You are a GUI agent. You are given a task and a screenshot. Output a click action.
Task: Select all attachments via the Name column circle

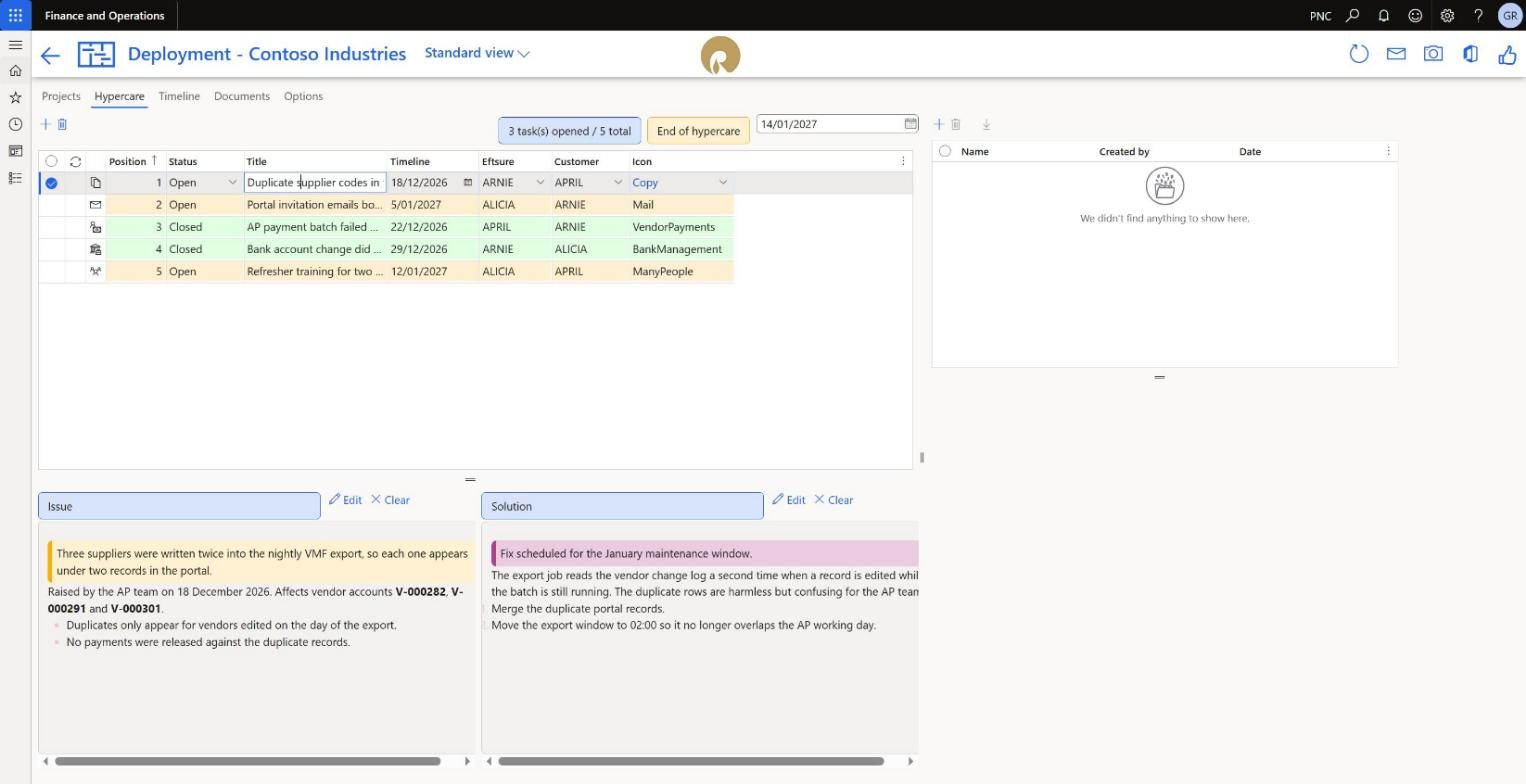945,151
